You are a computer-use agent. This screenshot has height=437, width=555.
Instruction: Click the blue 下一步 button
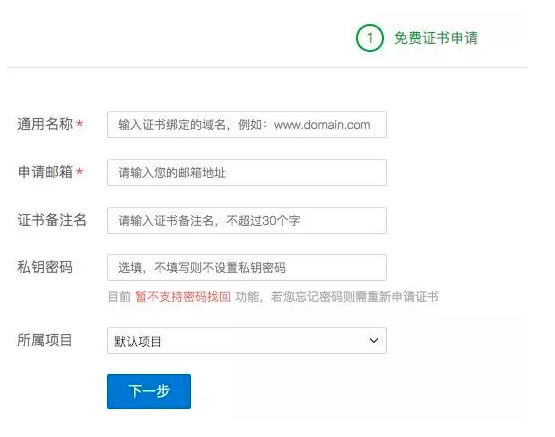[x=149, y=391]
